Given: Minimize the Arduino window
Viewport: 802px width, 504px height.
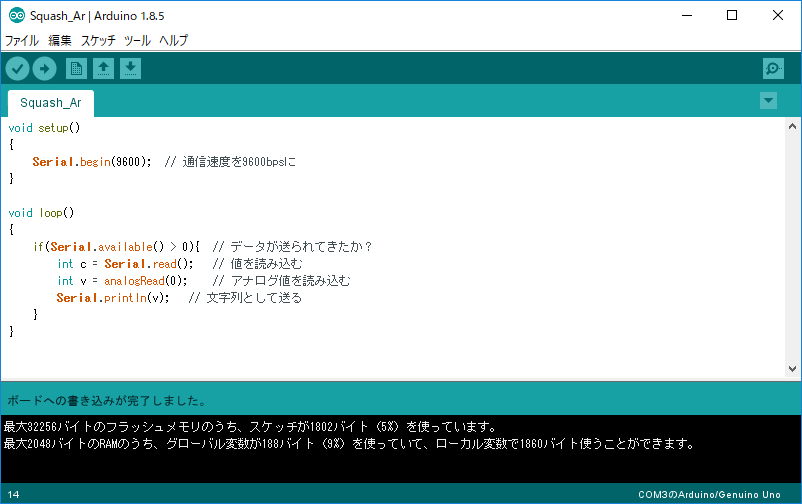Looking at the screenshot, I should [x=686, y=15].
